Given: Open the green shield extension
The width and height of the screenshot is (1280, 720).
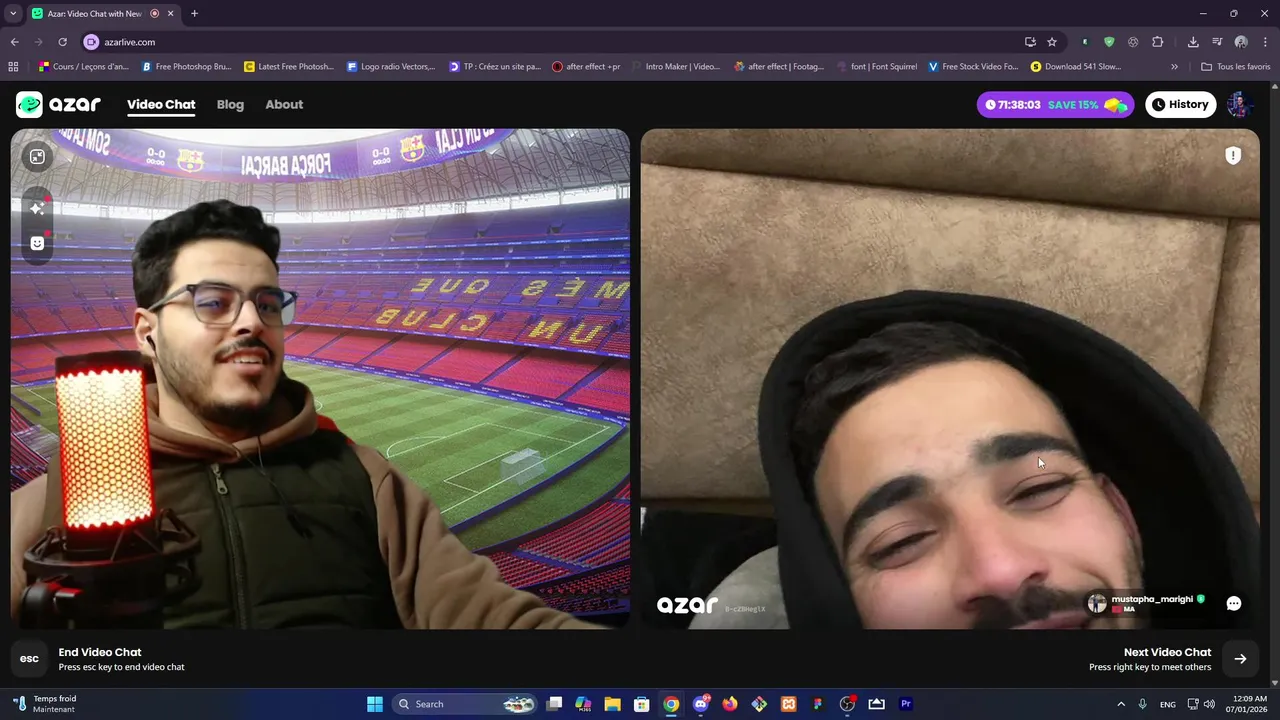Looking at the screenshot, I should [x=1109, y=42].
